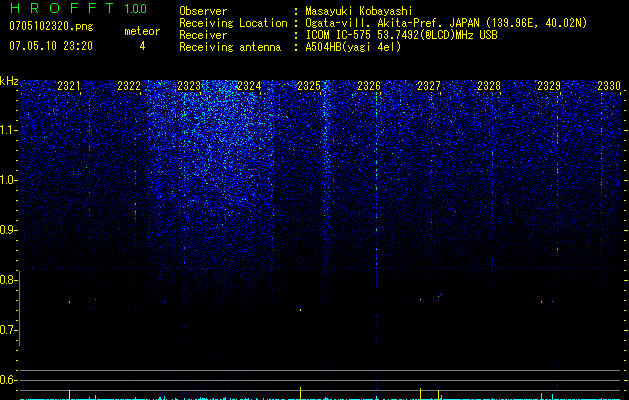Click the Receiving Location label
Image resolution: width=629 pixels, height=400 pixels.
point(233,23)
